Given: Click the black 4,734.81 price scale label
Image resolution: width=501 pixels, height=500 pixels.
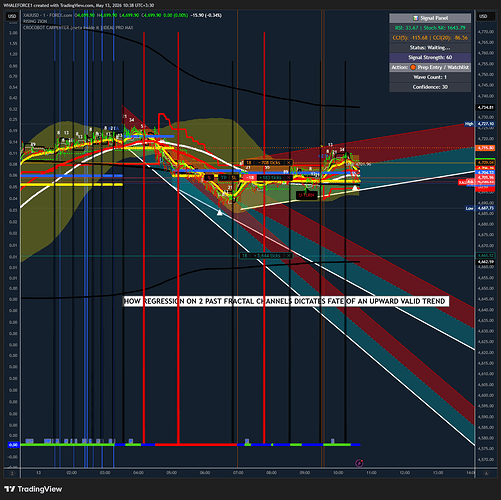Looking at the screenshot, I should 486,107.
